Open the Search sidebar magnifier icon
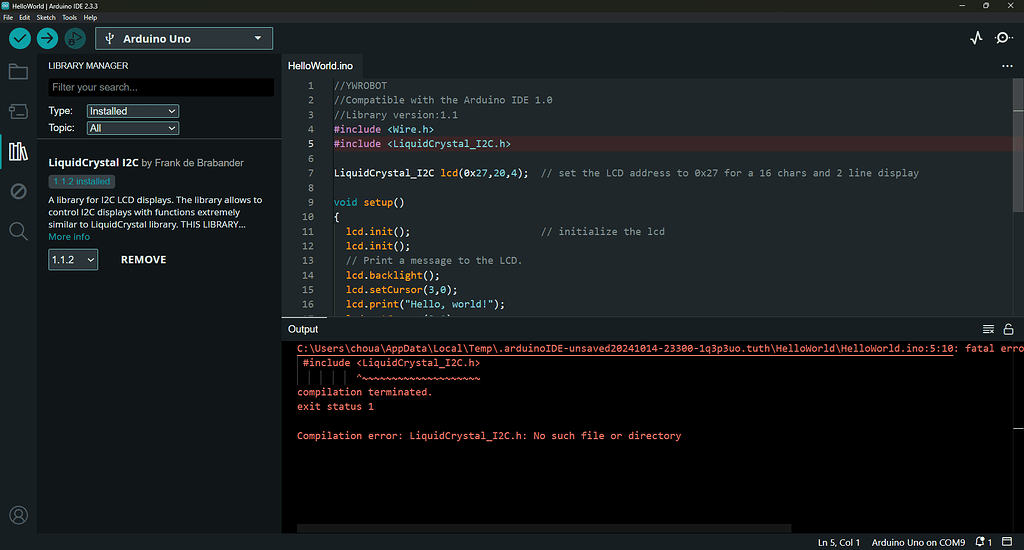The height and width of the screenshot is (550, 1024). [x=18, y=231]
